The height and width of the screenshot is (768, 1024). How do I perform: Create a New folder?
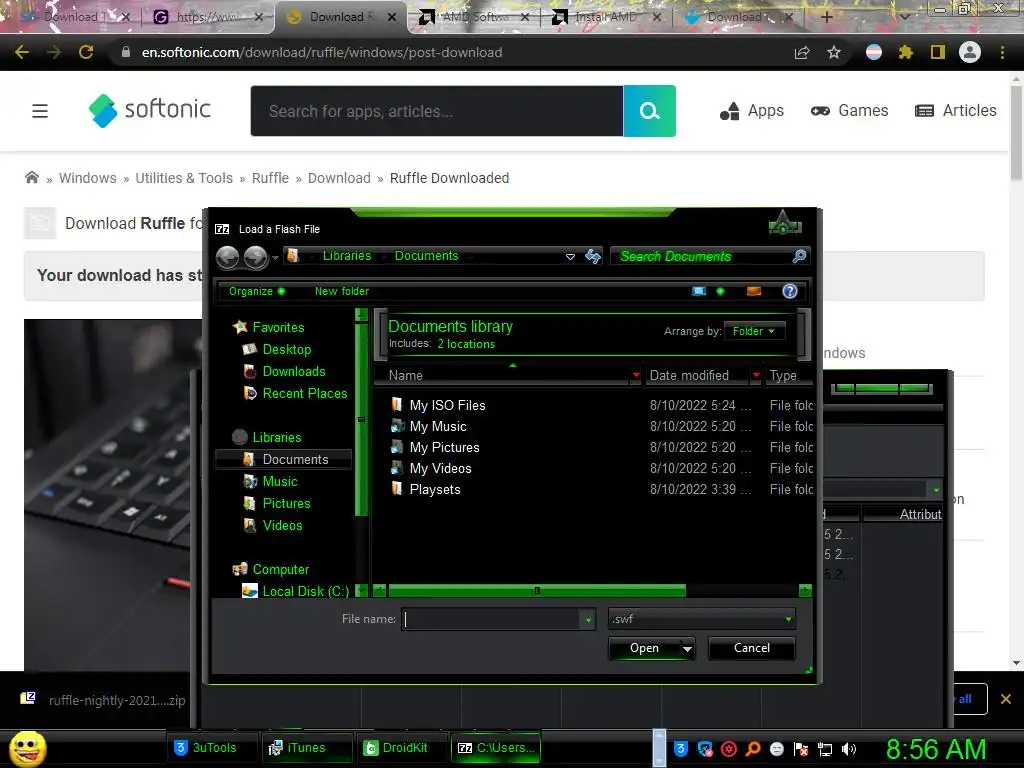342,291
